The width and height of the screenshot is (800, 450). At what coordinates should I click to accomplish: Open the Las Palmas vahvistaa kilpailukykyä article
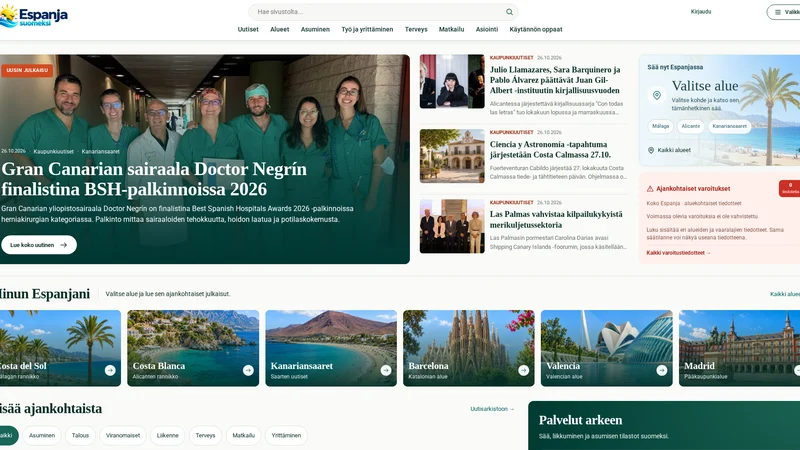[x=556, y=219]
